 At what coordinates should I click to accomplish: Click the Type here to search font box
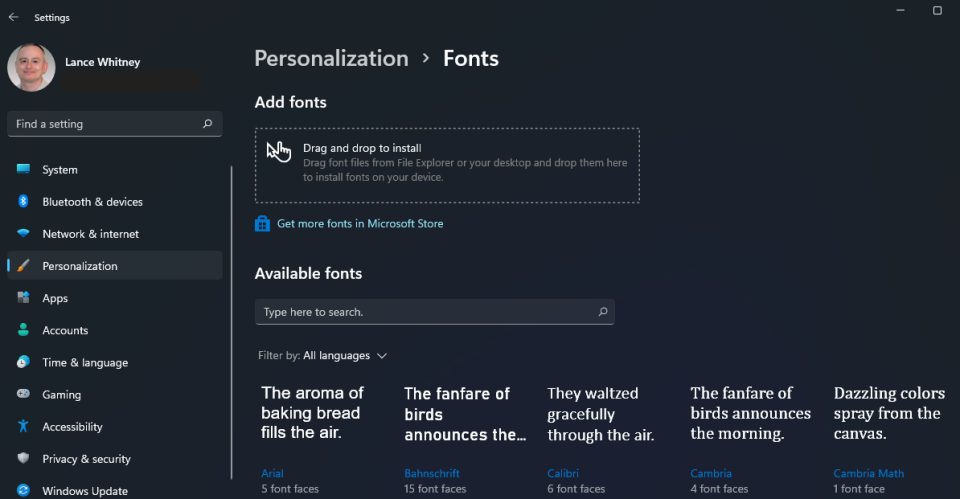coord(435,312)
